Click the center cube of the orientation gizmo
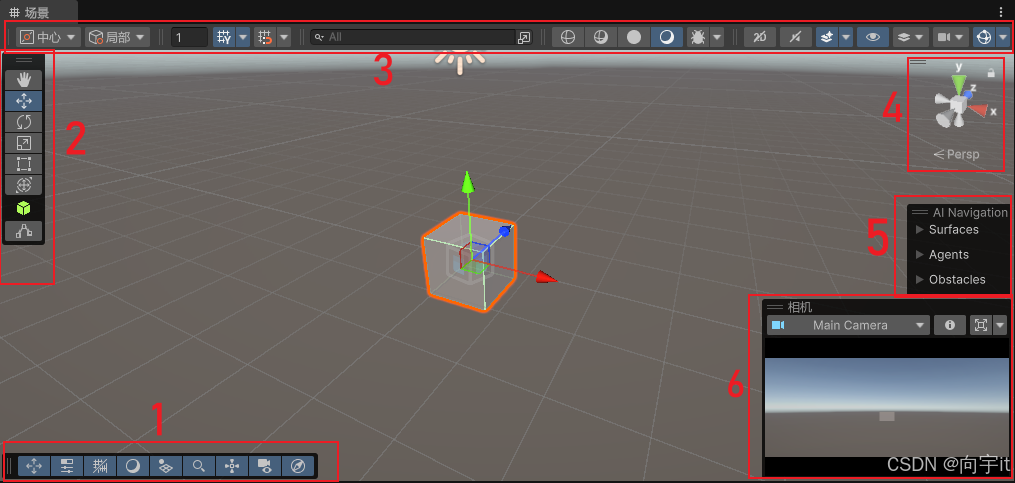 (x=957, y=104)
